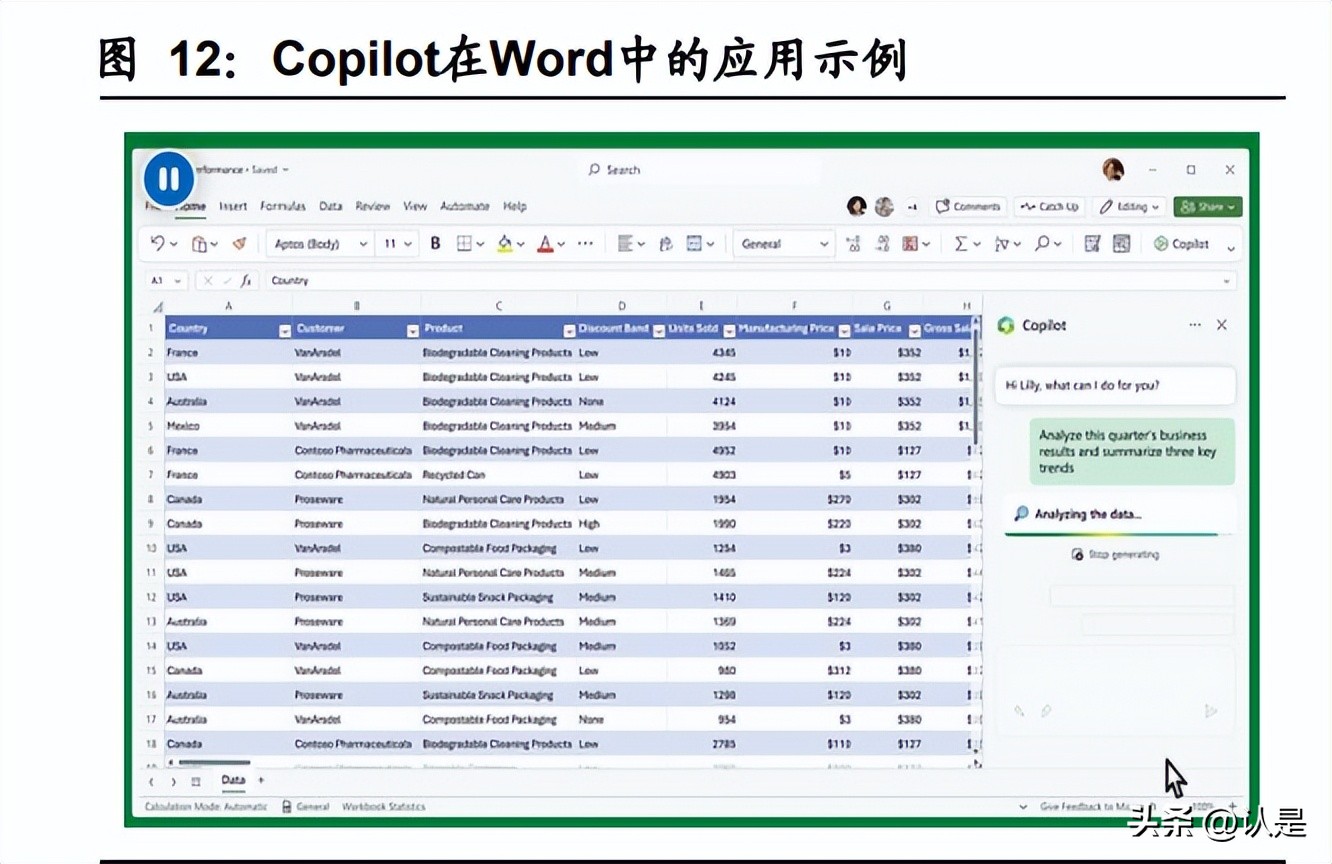1332x864 pixels.
Task: Open the Data ribbon tab
Action: [x=331, y=206]
